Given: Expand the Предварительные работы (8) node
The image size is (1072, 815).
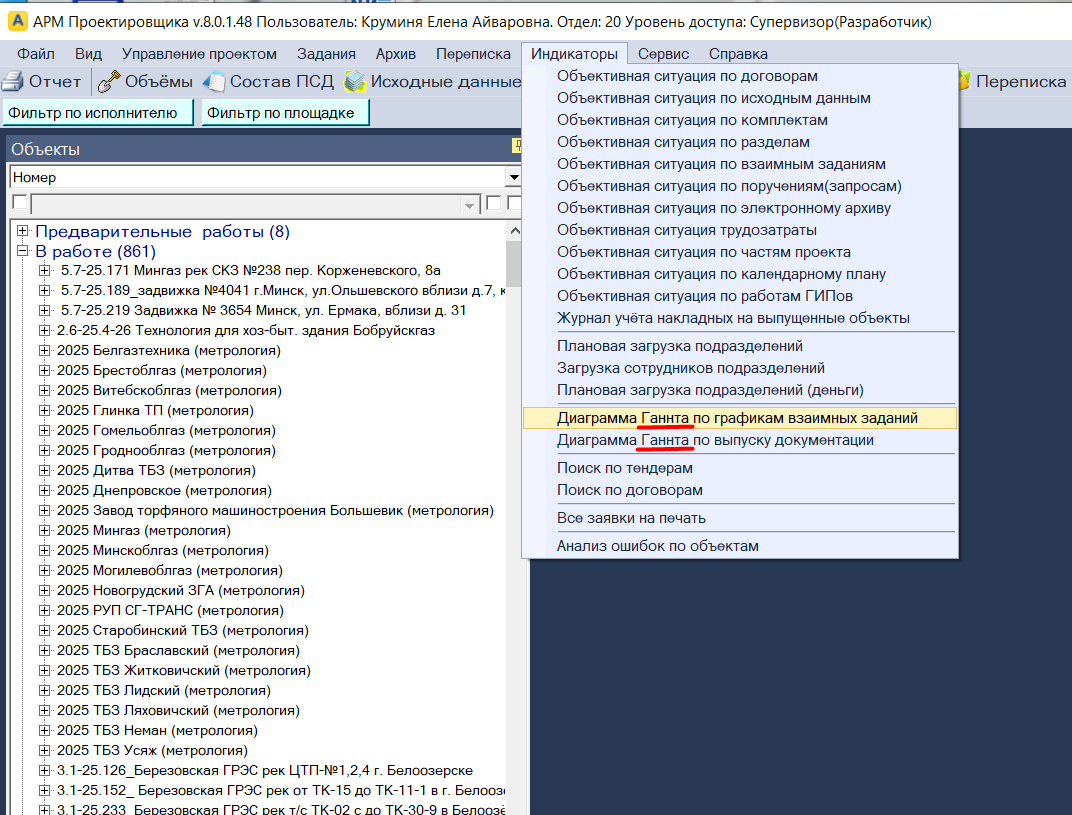Looking at the screenshot, I should click(x=23, y=232).
